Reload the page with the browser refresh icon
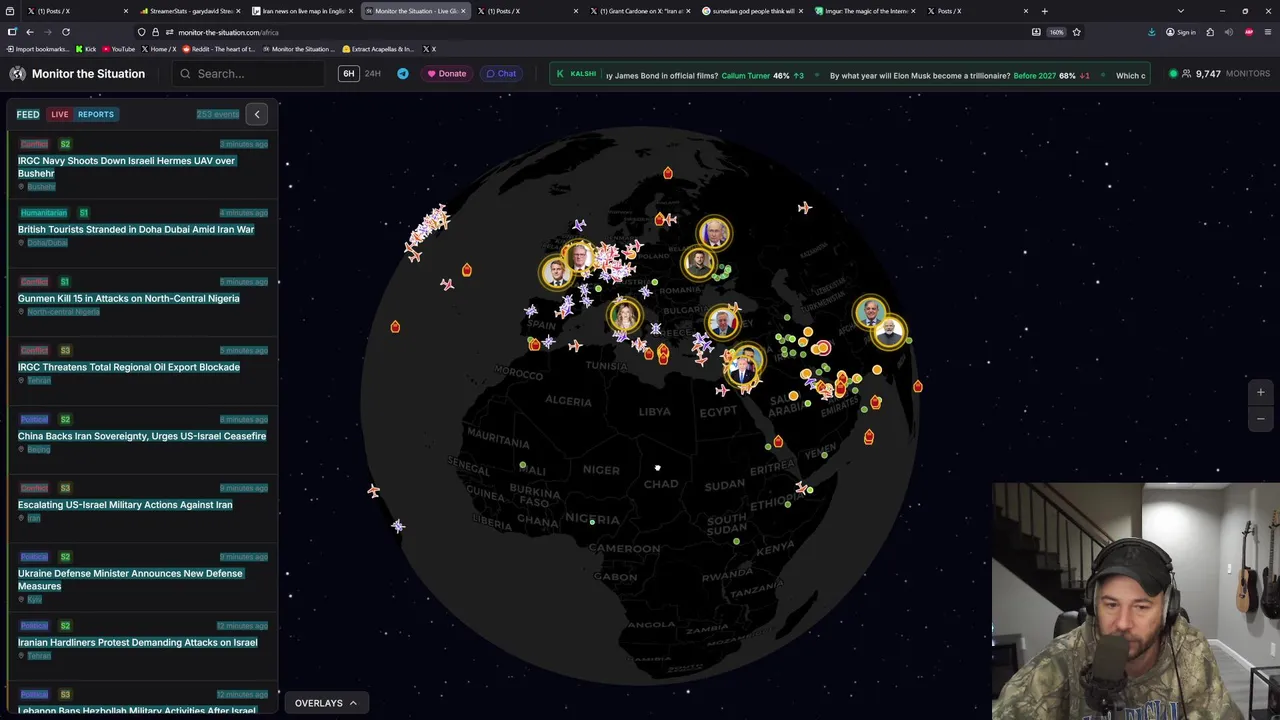 tap(66, 32)
